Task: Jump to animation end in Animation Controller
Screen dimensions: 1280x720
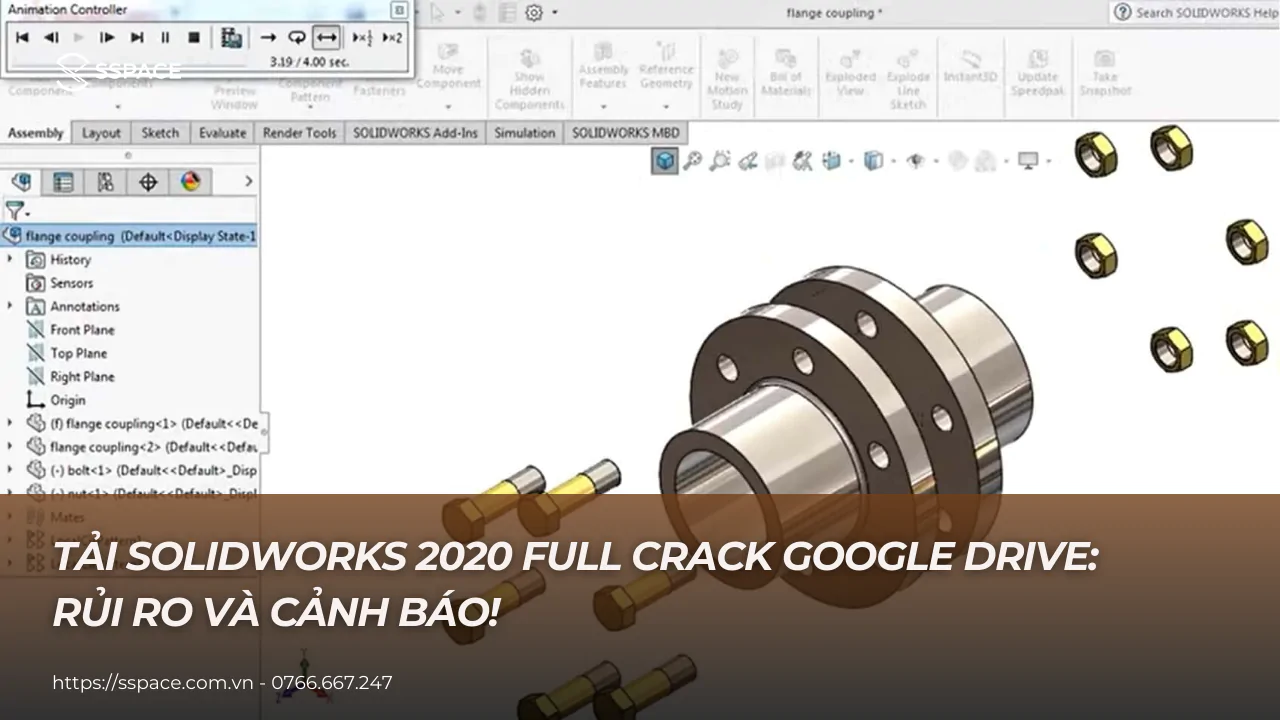Action: [137, 38]
